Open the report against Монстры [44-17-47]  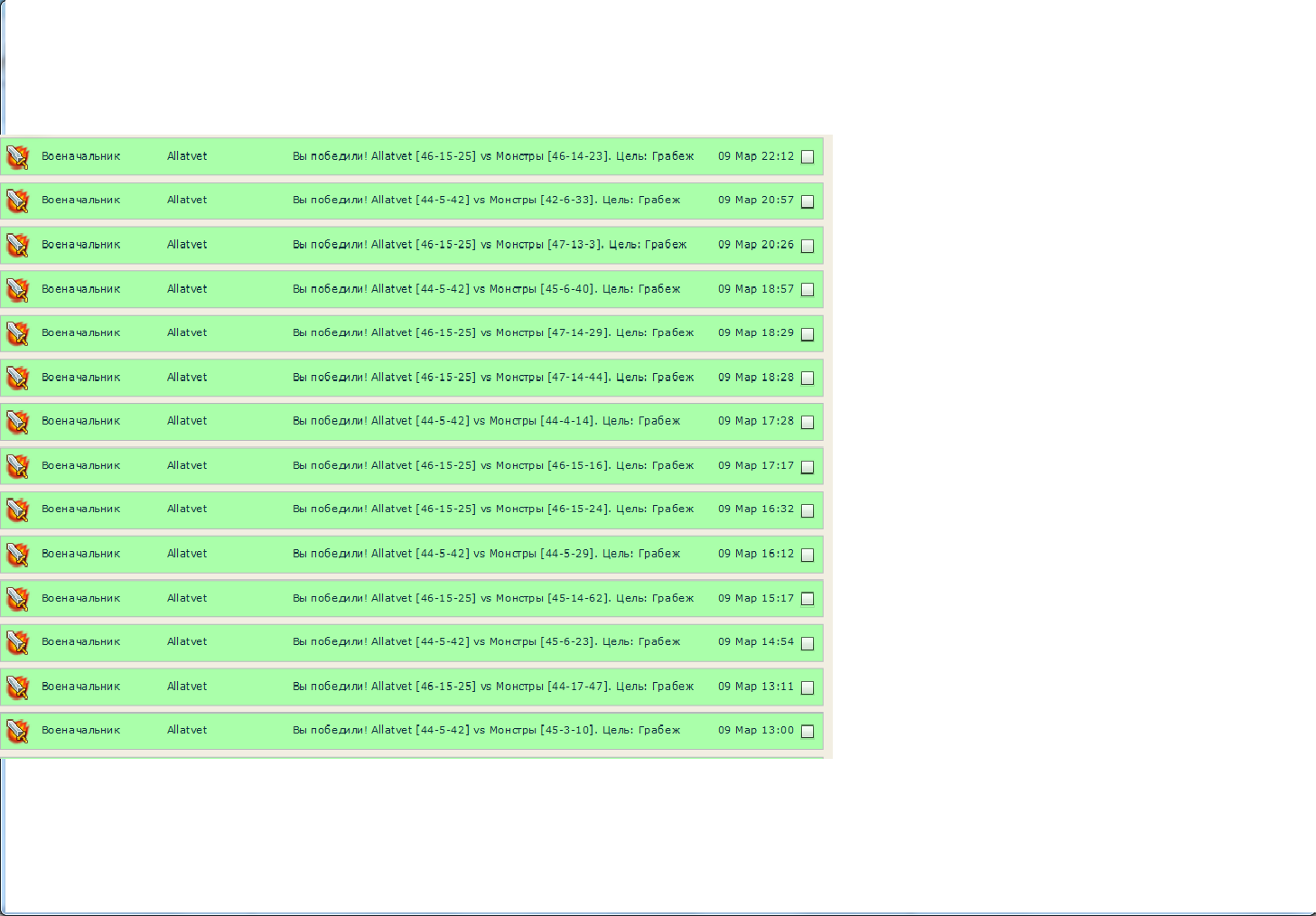click(x=492, y=687)
